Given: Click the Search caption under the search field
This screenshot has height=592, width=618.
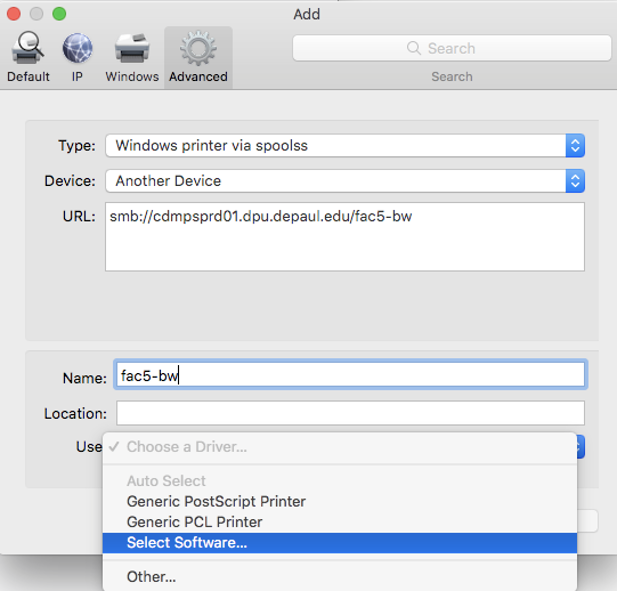Looking at the screenshot, I should (452, 76).
